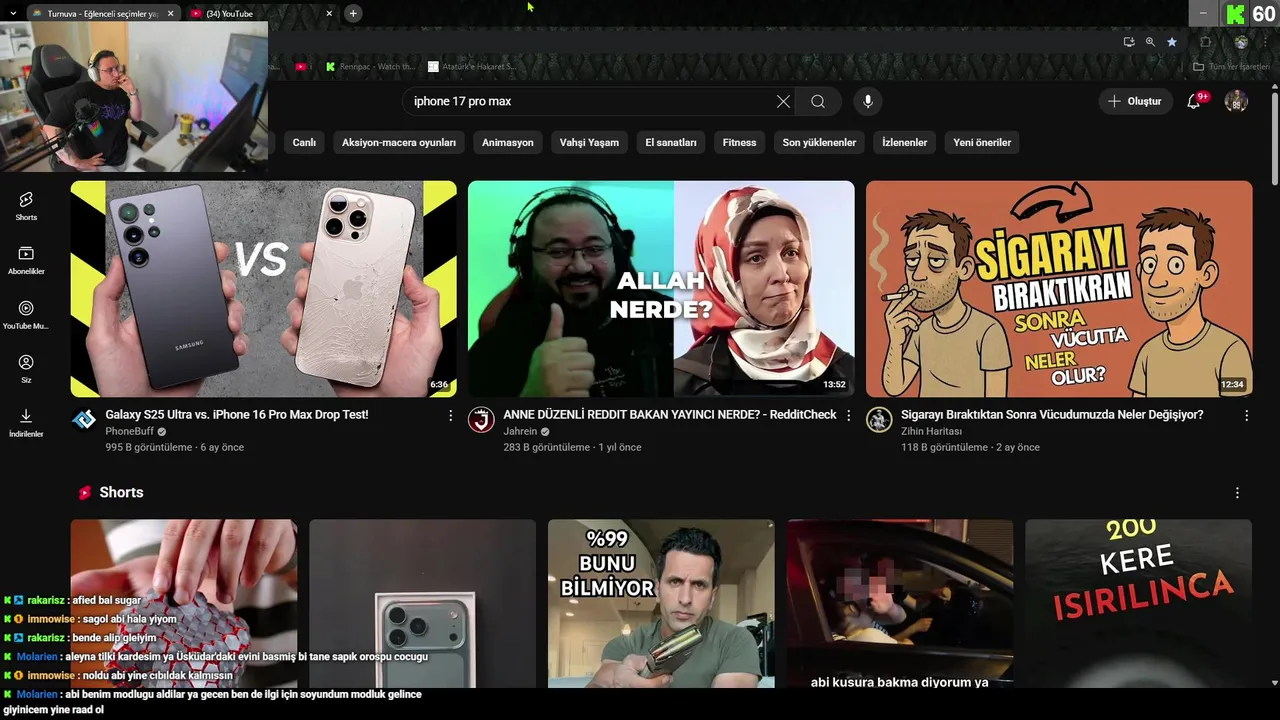Select the Canlı filter chip
This screenshot has height=720, width=1280.
click(x=304, y=142)
